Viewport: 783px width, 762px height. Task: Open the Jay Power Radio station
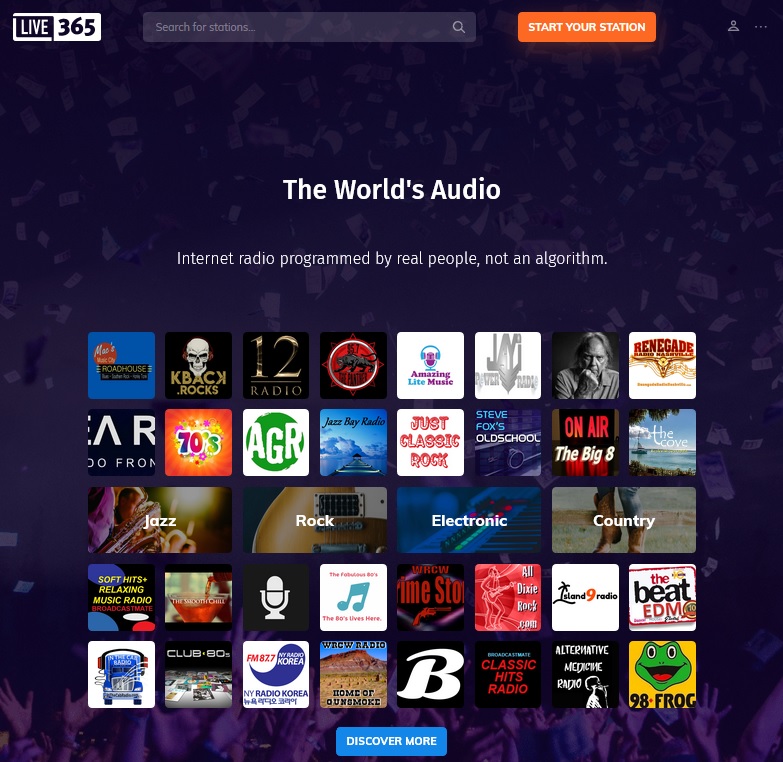(x=508, y=366)
